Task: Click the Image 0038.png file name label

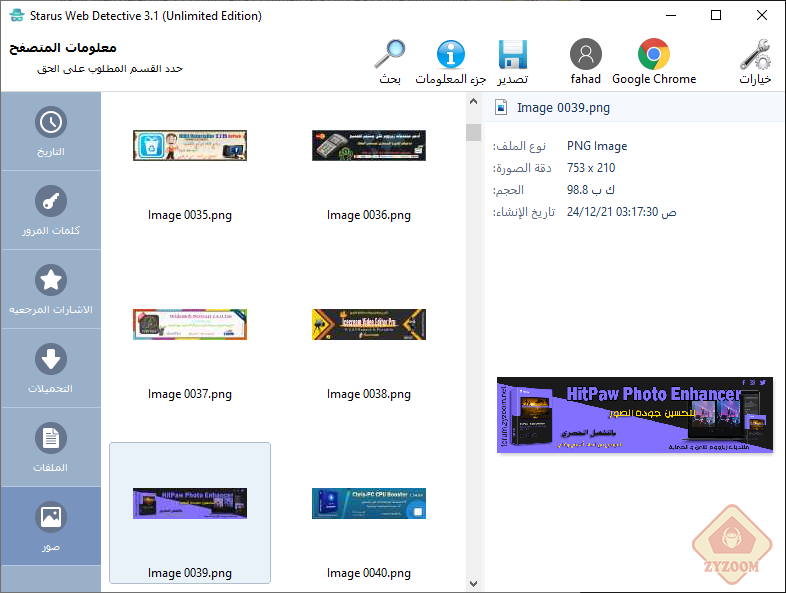Action: click(369, 394)
